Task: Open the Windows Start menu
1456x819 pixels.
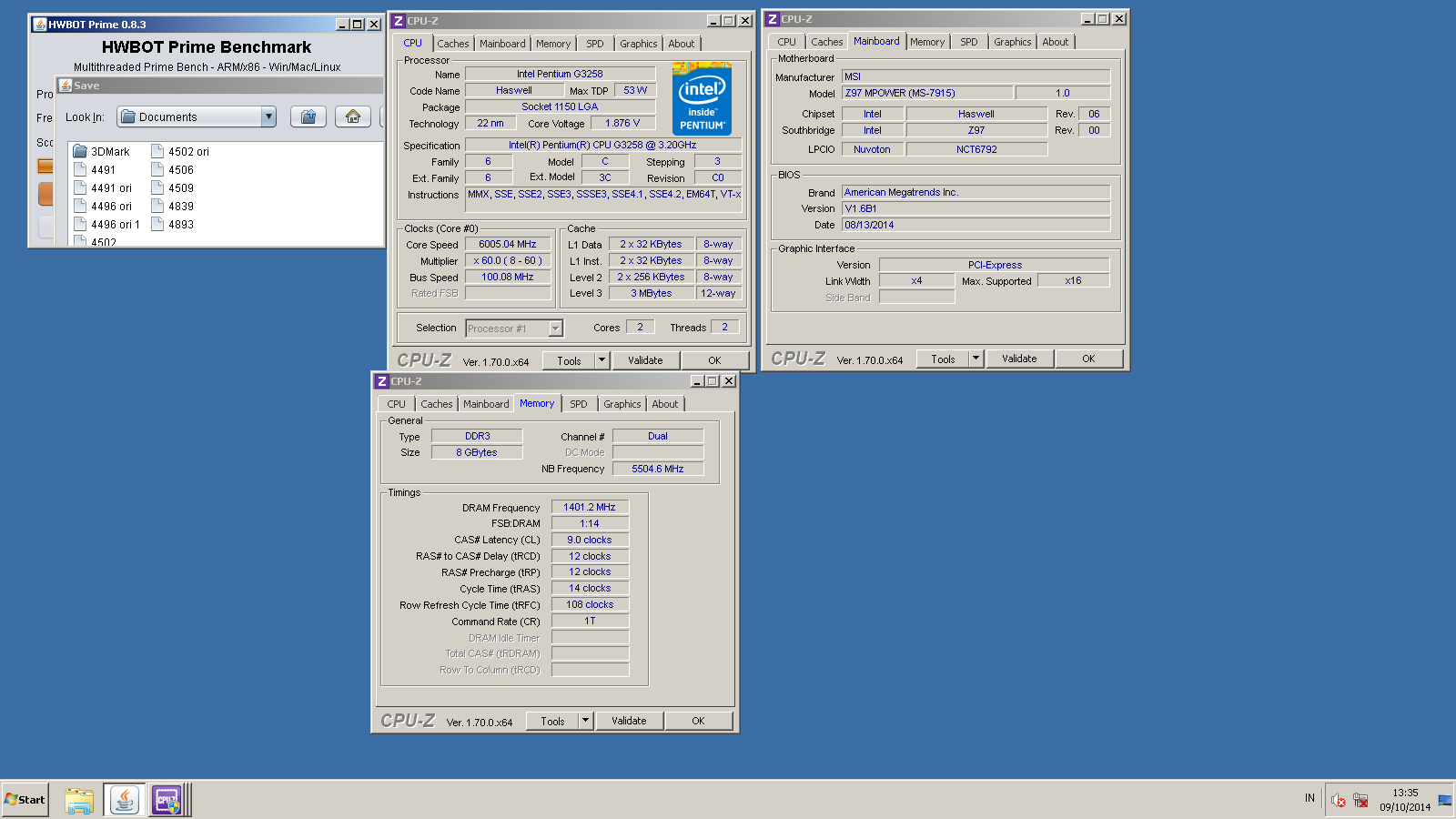Action: coord(25,800)
